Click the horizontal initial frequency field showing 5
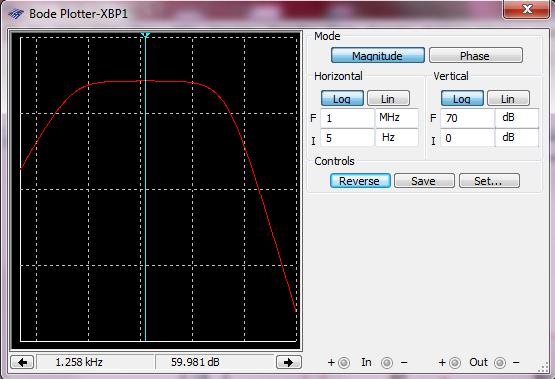555x379 pixels. (347, 138)
